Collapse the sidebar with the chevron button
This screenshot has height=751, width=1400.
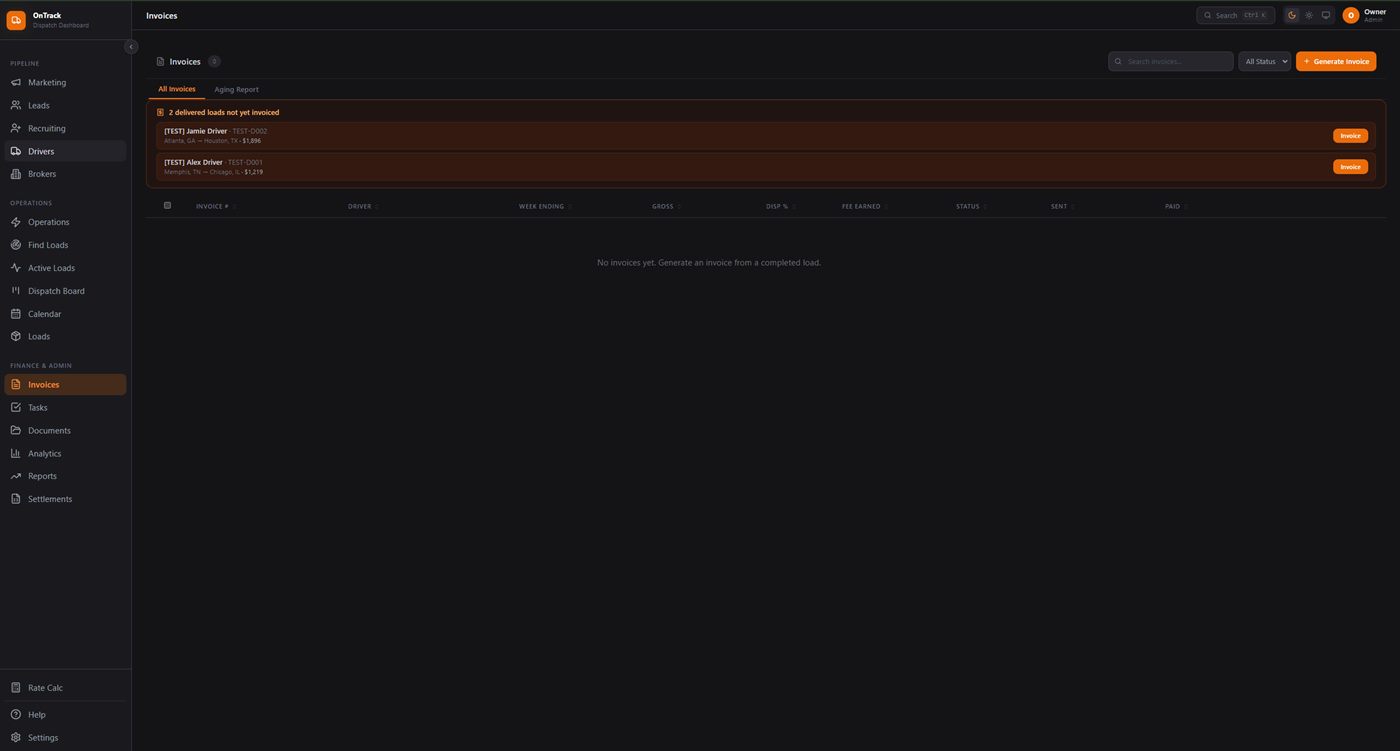(x=131, y=47)
